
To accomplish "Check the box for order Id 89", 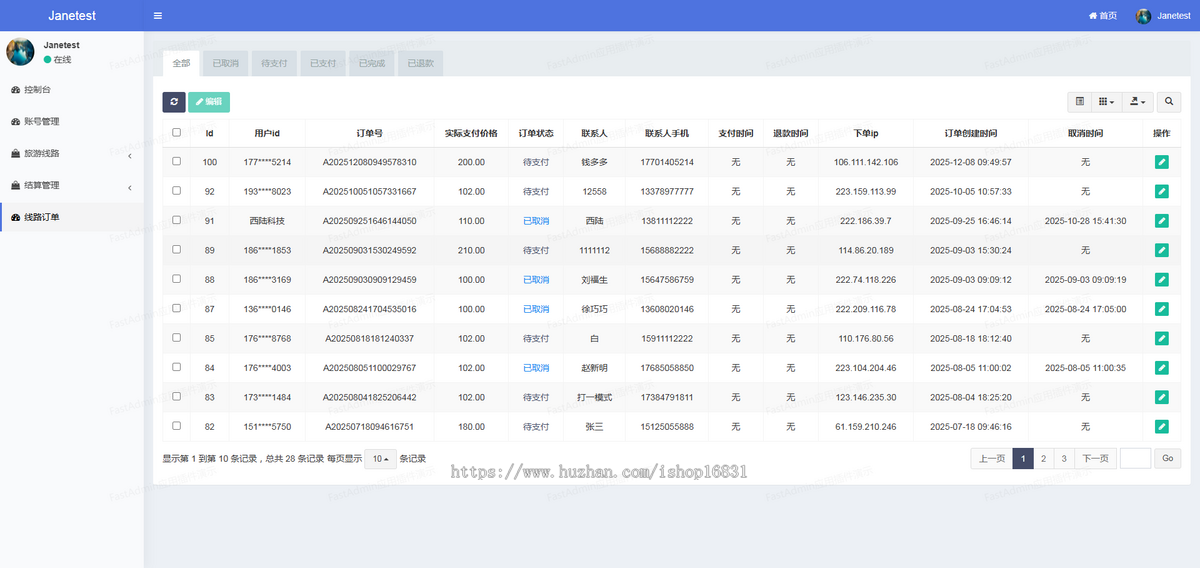I will 177,250.
